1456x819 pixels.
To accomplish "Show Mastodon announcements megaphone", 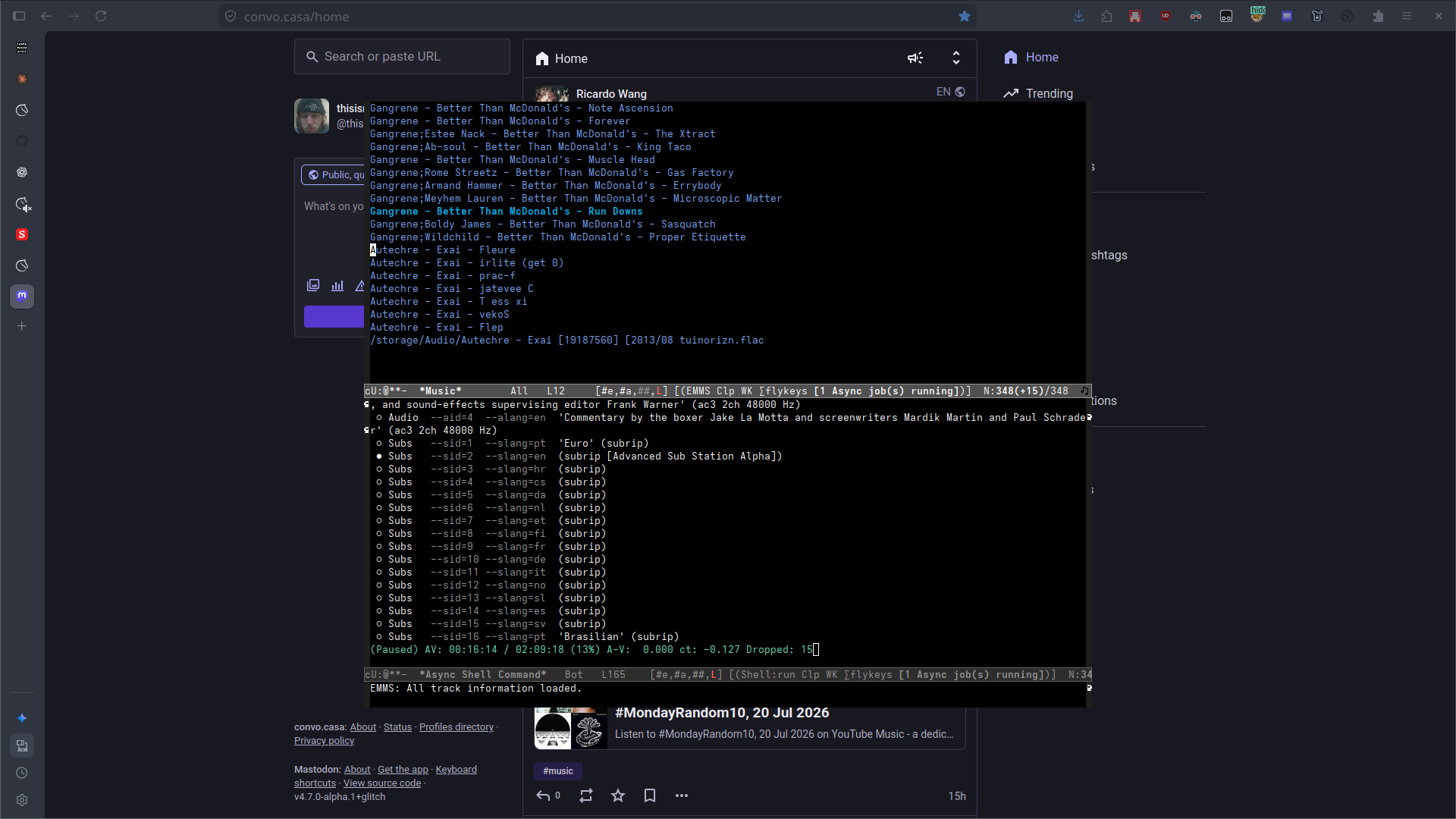I will coord(915,58).
